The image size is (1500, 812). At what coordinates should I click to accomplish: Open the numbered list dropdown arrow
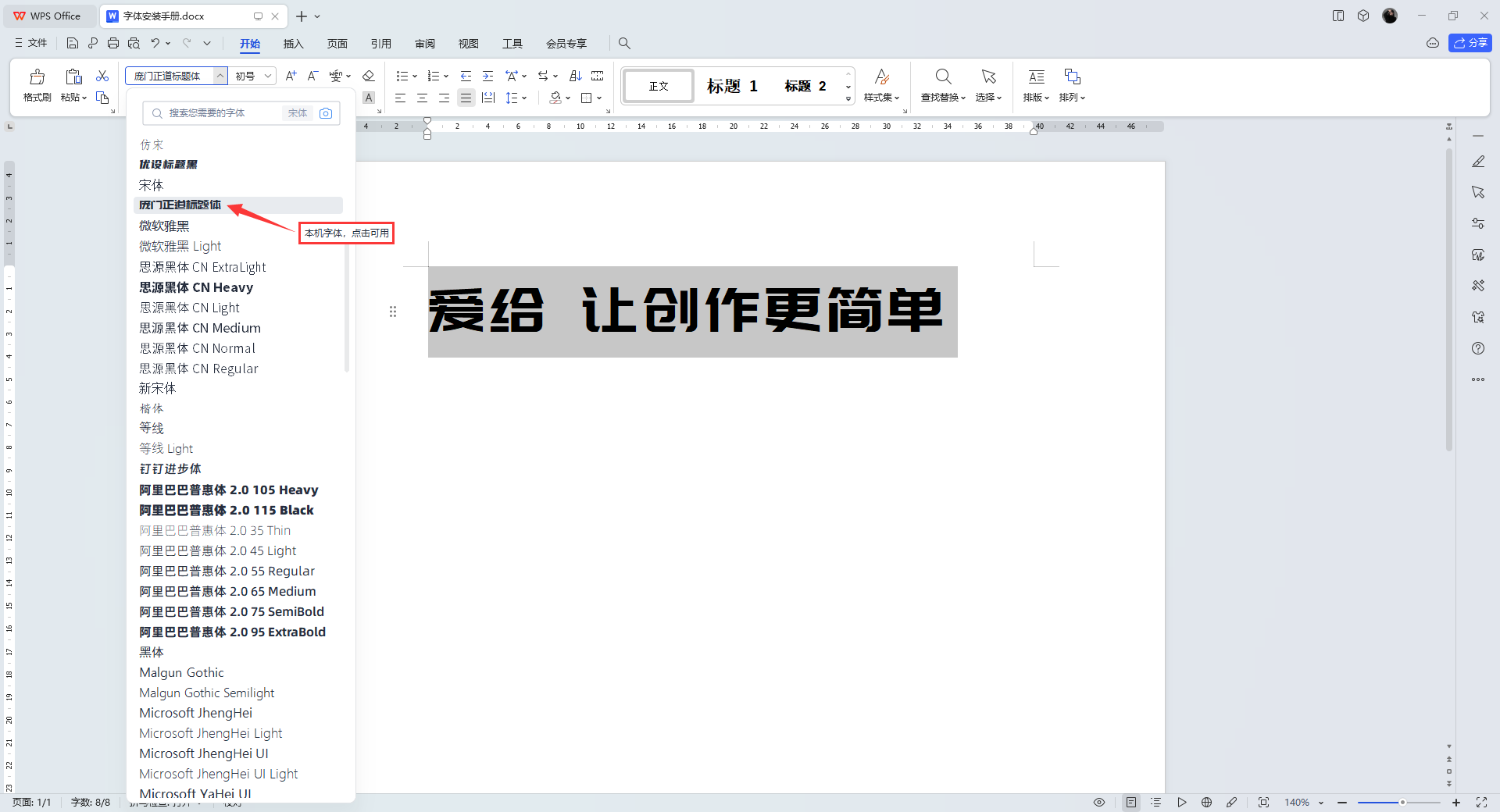446,77
